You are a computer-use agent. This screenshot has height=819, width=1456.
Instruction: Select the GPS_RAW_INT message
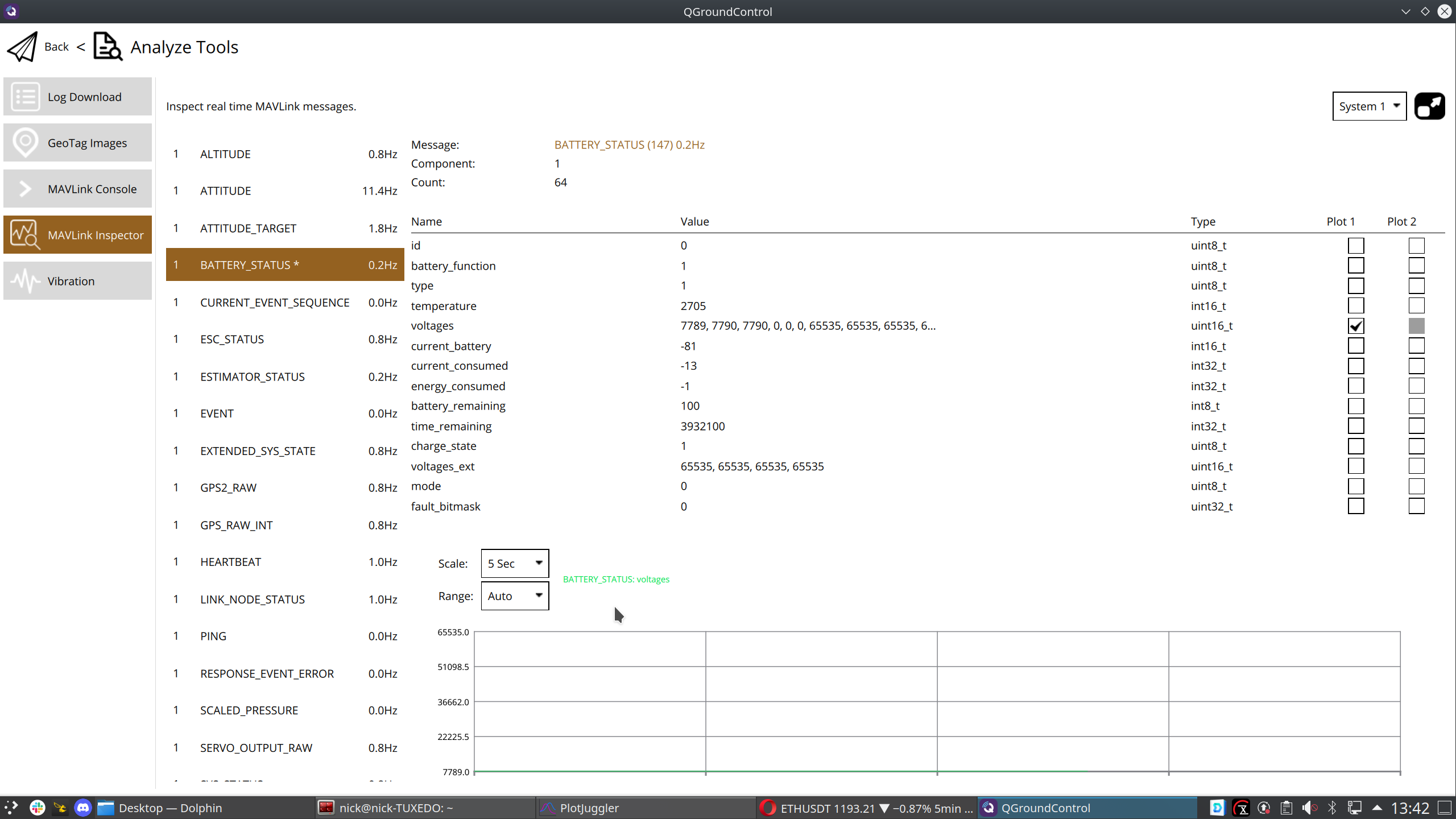click(x=284, y=525)
